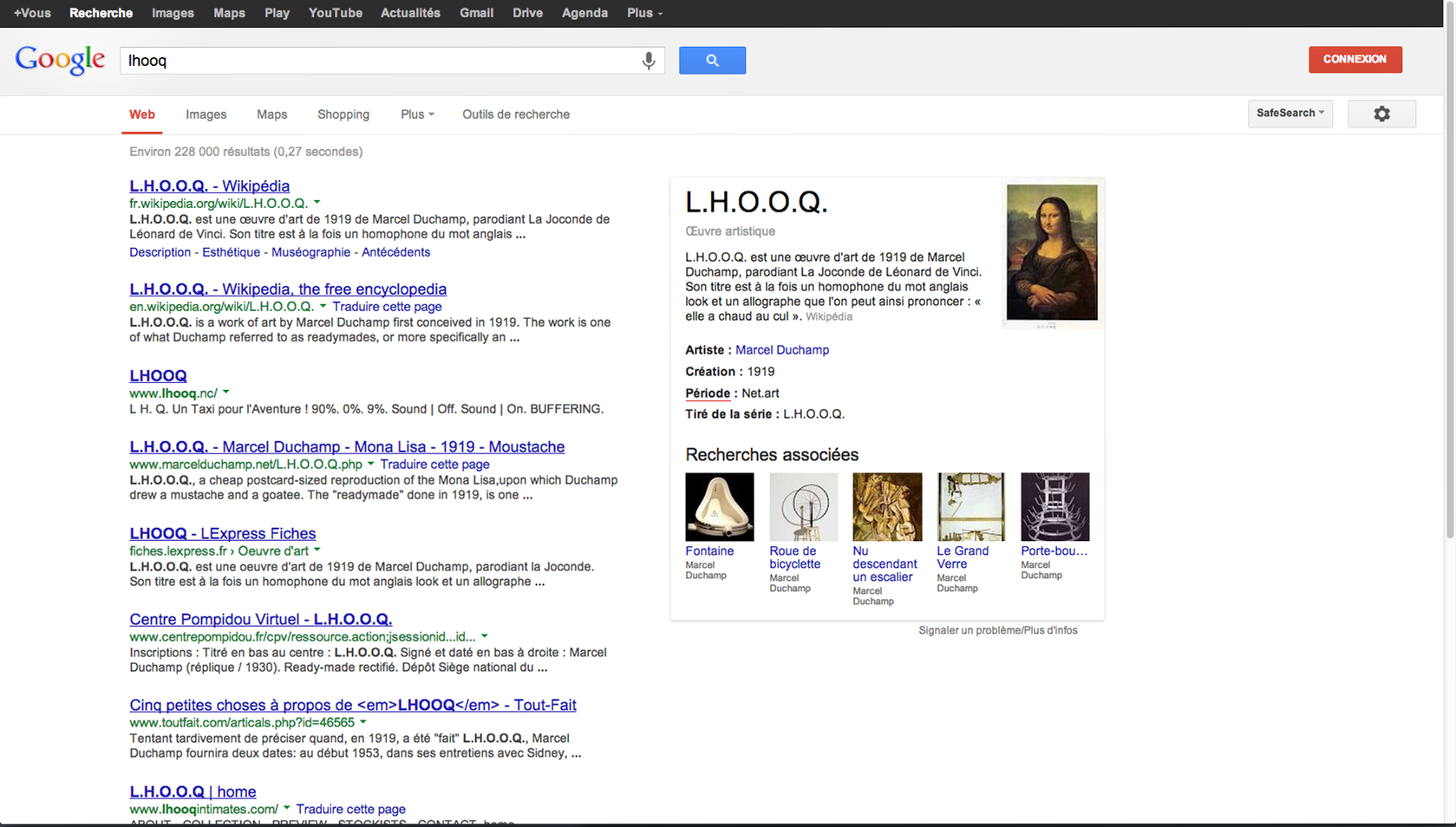Expand the Plus menu in top black bar
The height and width of the screenshot is (827, 1456).
pos(644,13)
